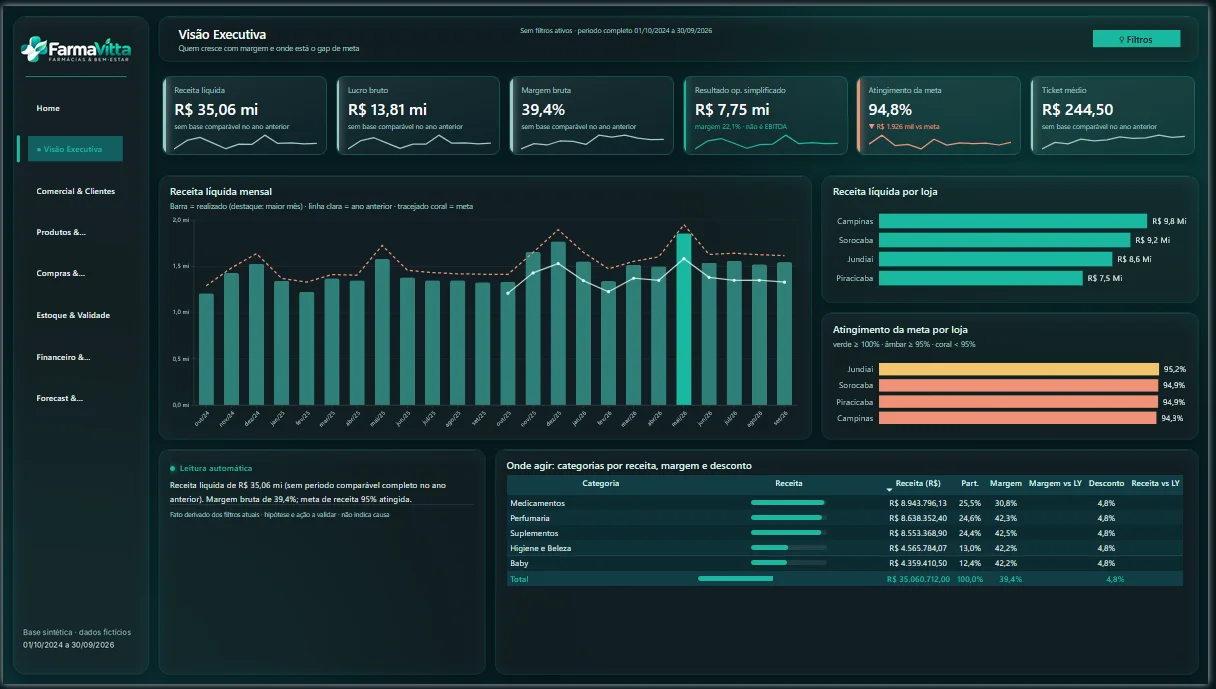The image size is (1216, 689).
Task: Navigate to the Produtos & page
Action: [x=61, y=232]
